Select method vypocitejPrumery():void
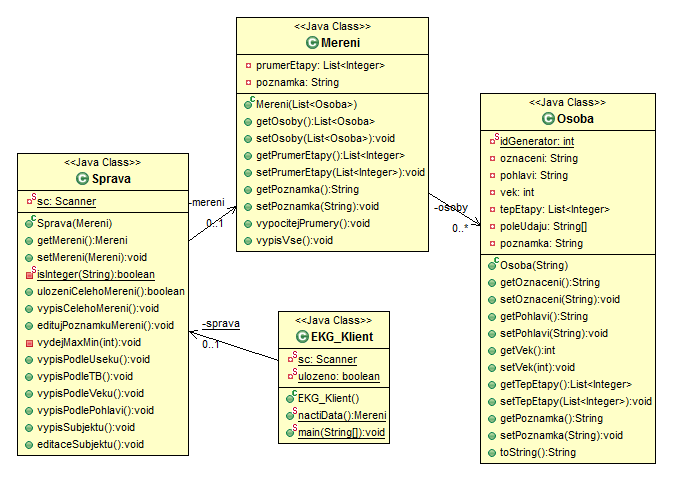Viewport: 673px width, 480px height. 313,224
